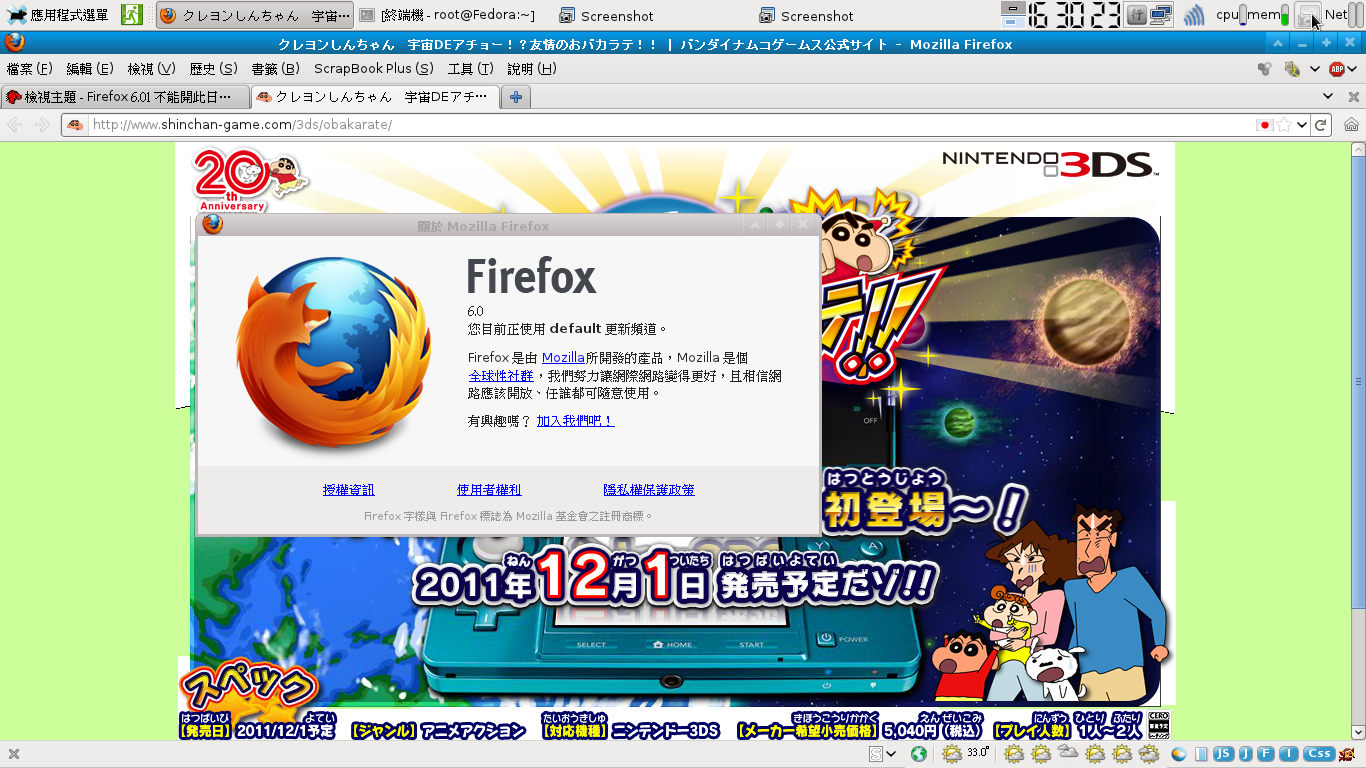Open the network computers panel icon
Viewport: 1366px width, 768px height.
click(x=1161, y=15)
